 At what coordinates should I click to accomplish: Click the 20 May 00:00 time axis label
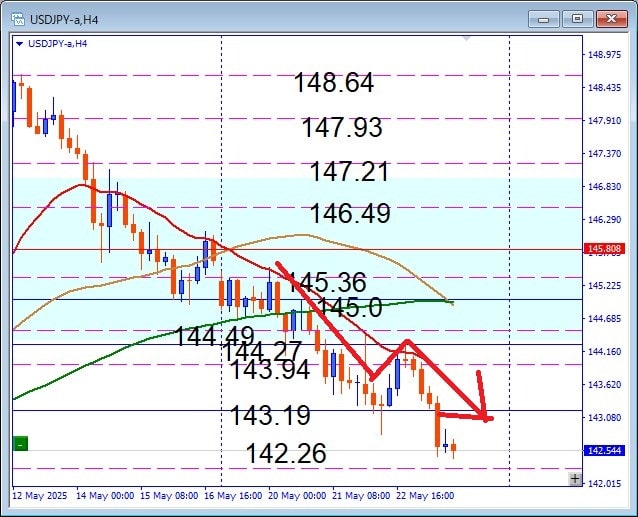297,496
